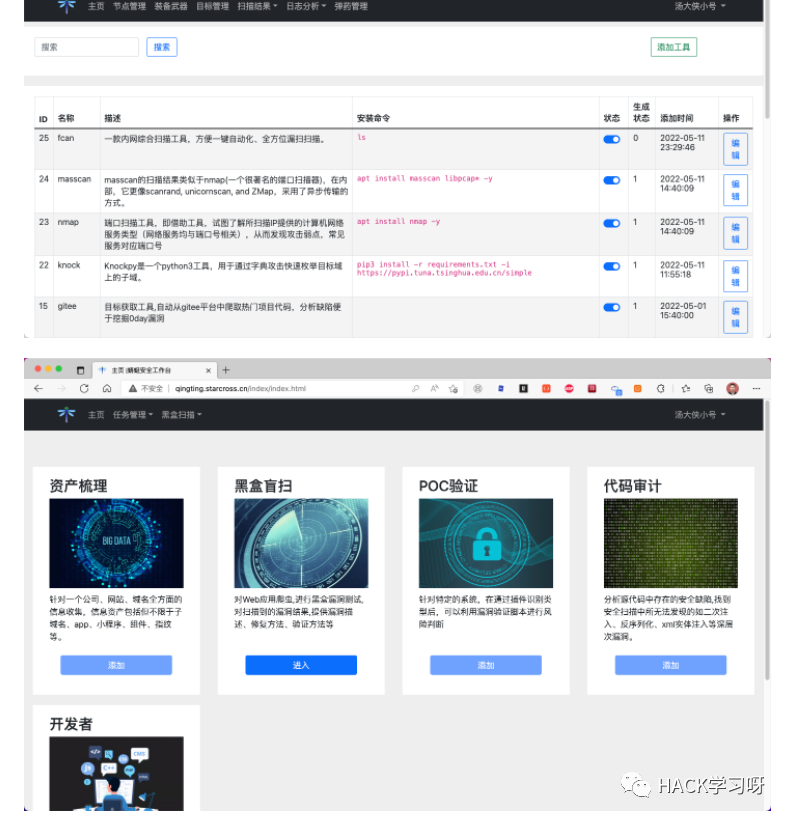Viewport: 790px width, 820px height.
Task: Click lower window vertical scrollbar
Action: click(768, 540)
